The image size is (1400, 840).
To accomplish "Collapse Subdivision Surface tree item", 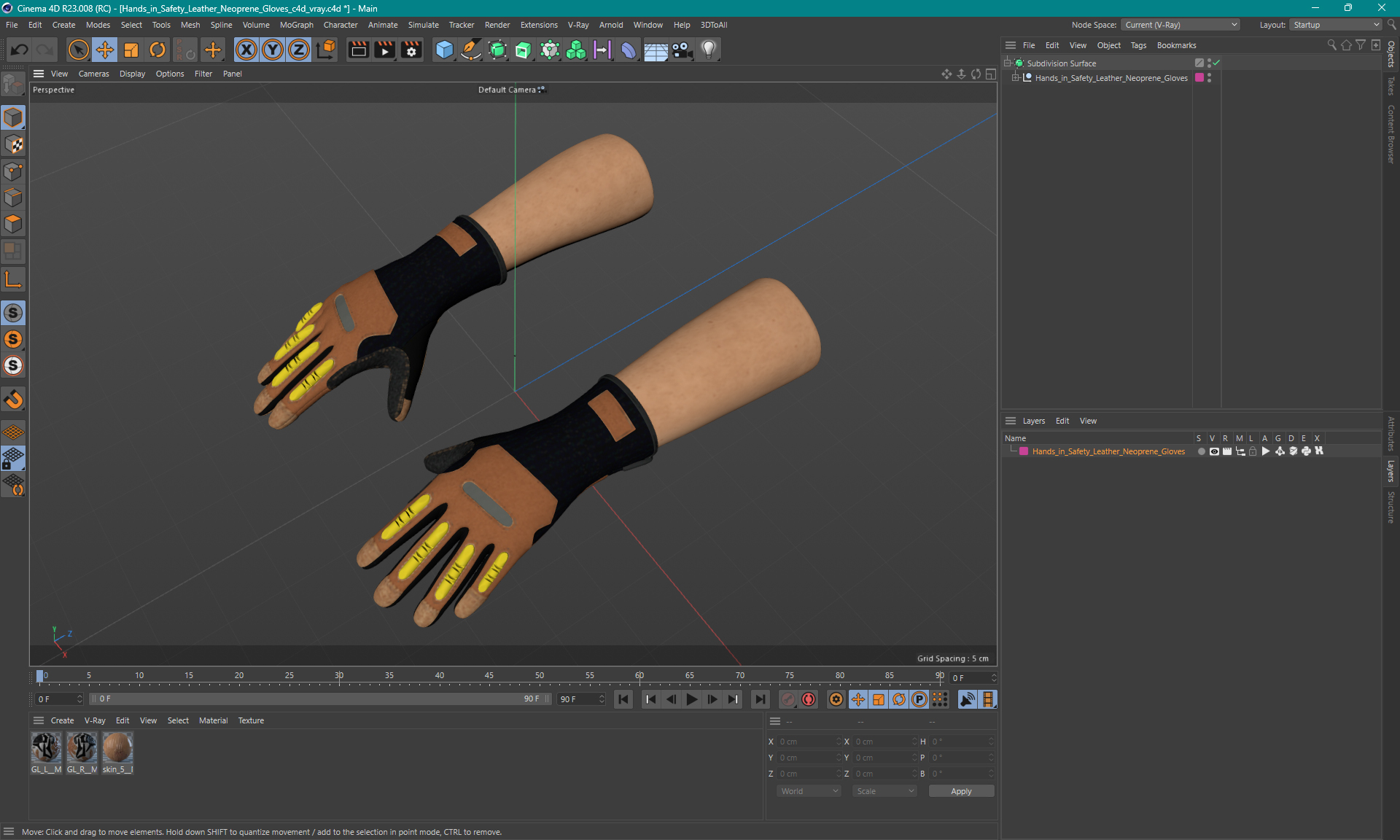I will 1007,63.
